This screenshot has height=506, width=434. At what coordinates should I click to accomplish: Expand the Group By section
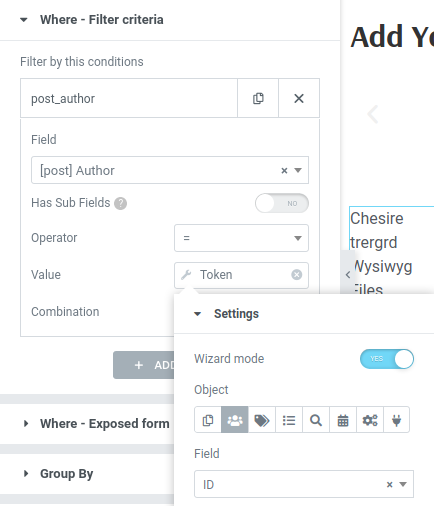tap(67, 474)
